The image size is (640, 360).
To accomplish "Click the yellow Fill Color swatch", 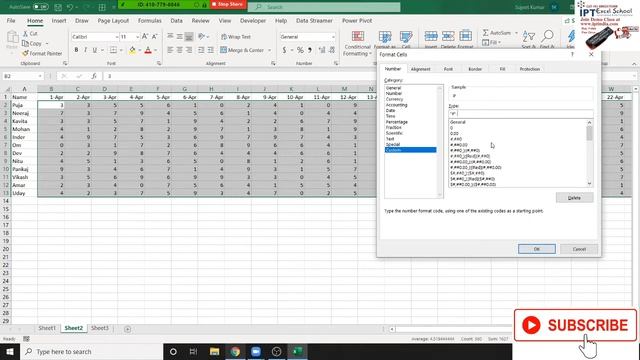I will (132, 50).
